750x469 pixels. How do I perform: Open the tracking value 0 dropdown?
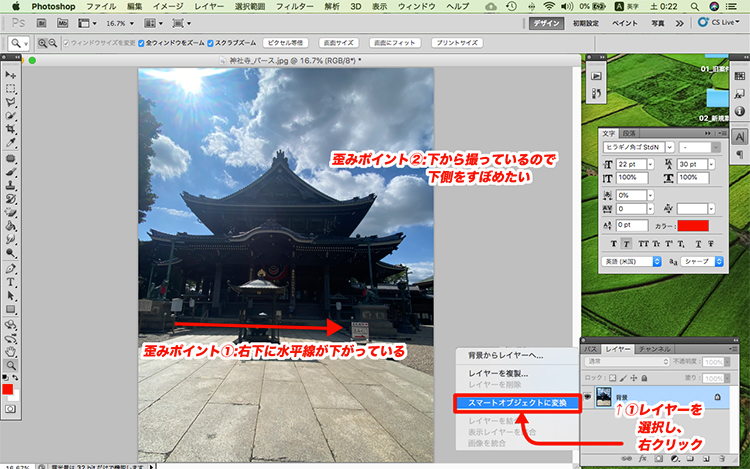tap(650, 209)
